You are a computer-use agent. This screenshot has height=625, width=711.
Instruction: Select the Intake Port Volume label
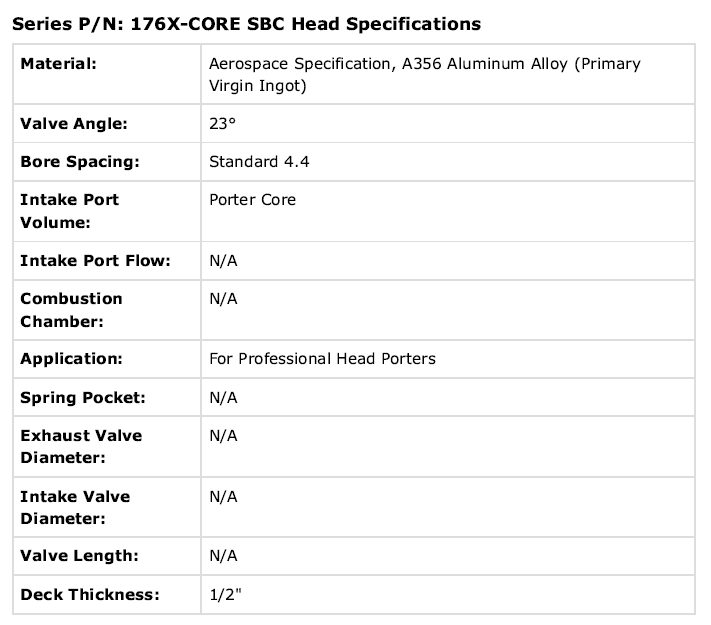tap(69, 211)
